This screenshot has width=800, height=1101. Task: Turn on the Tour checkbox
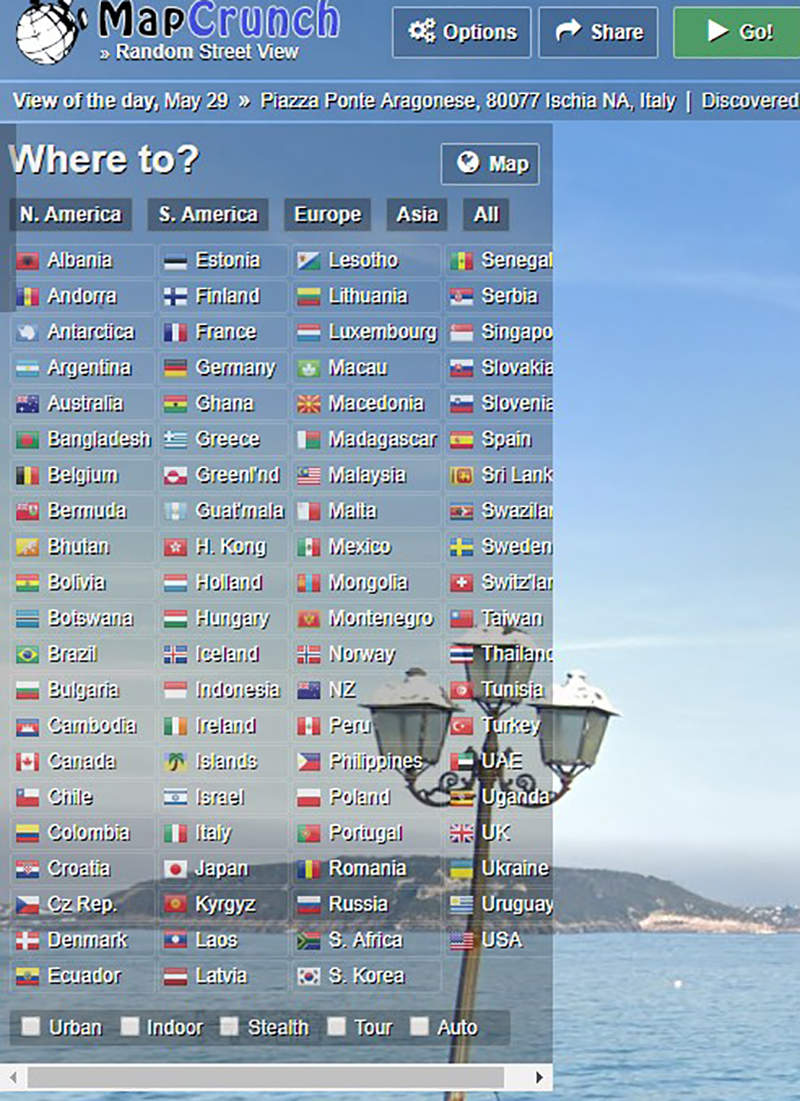(337, 1027)
